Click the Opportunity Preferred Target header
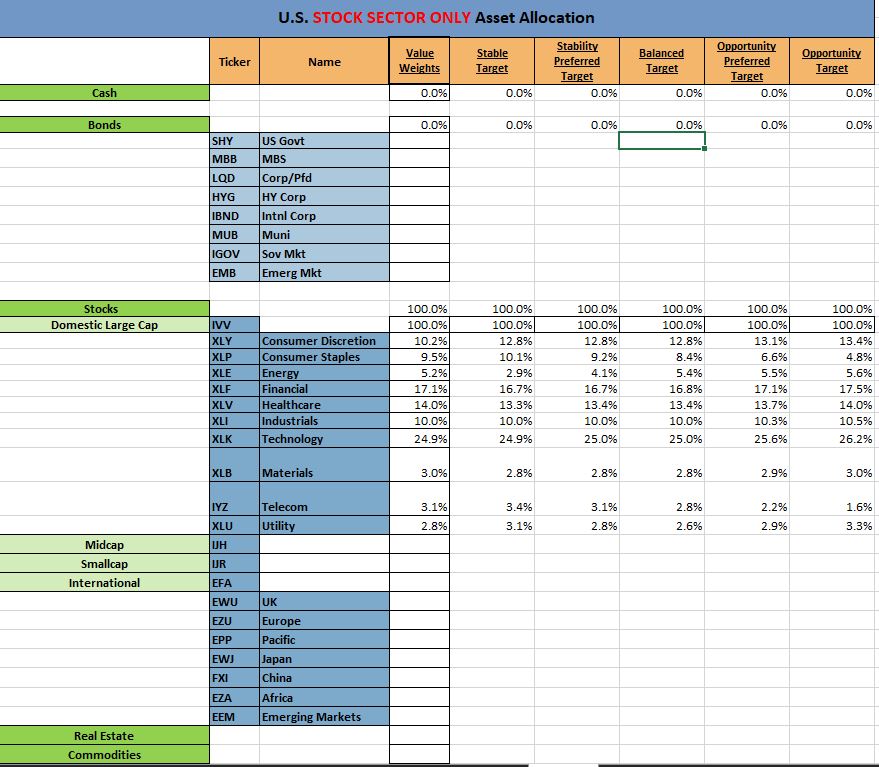Screen dimensions: 879x767 [x=746, y=61]
